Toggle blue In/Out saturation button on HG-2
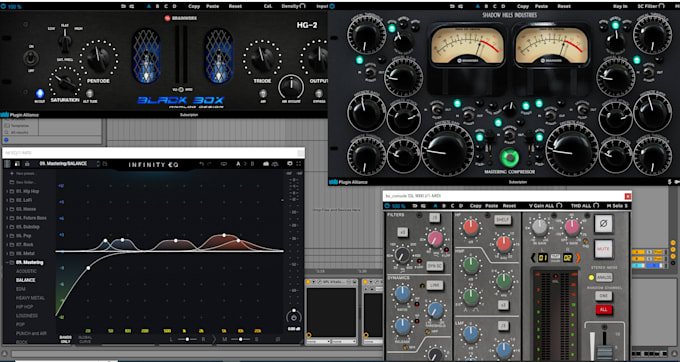Viewport: 680px width, 362px height. 39,93
